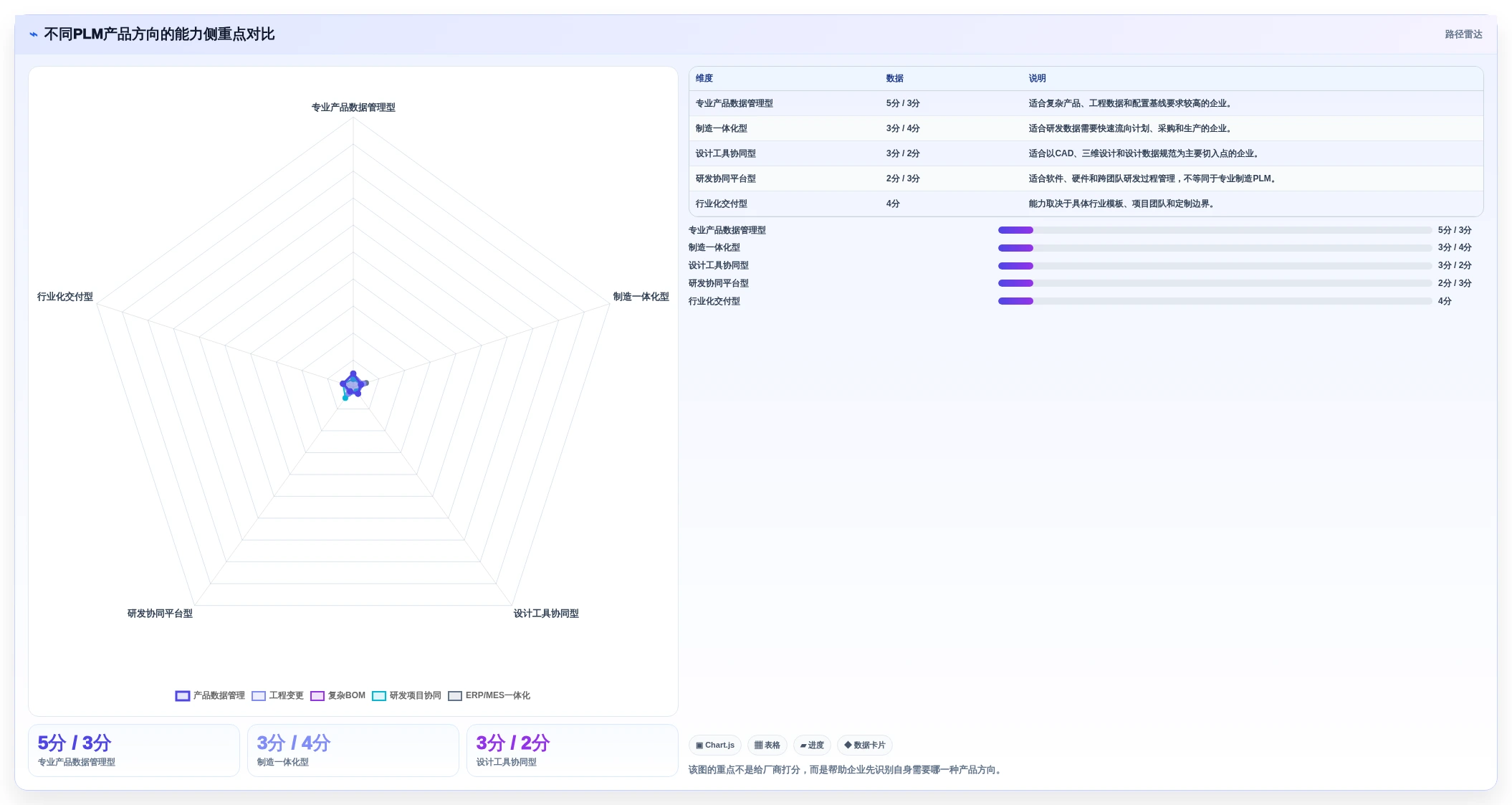Screen dimensions: 1512x805
Task: Click the 研发协同平台型 progress bar
Action: (x=1215, y=283)
